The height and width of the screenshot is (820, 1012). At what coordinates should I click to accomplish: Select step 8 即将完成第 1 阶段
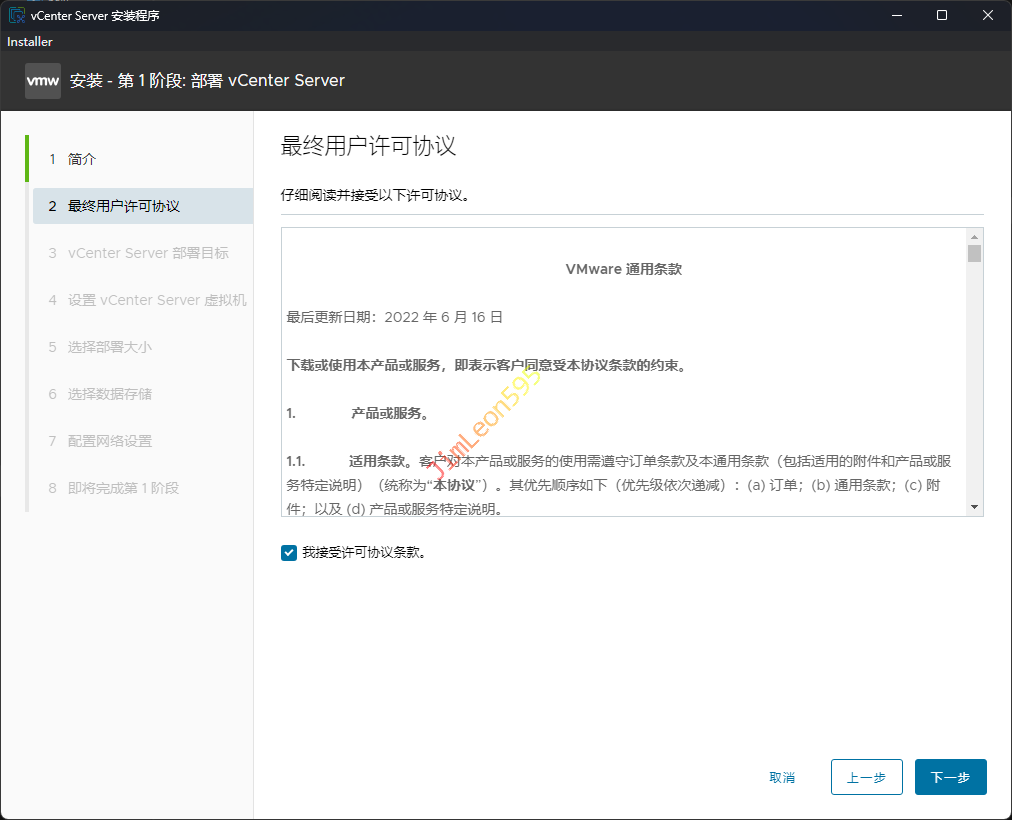click(123, 488)
